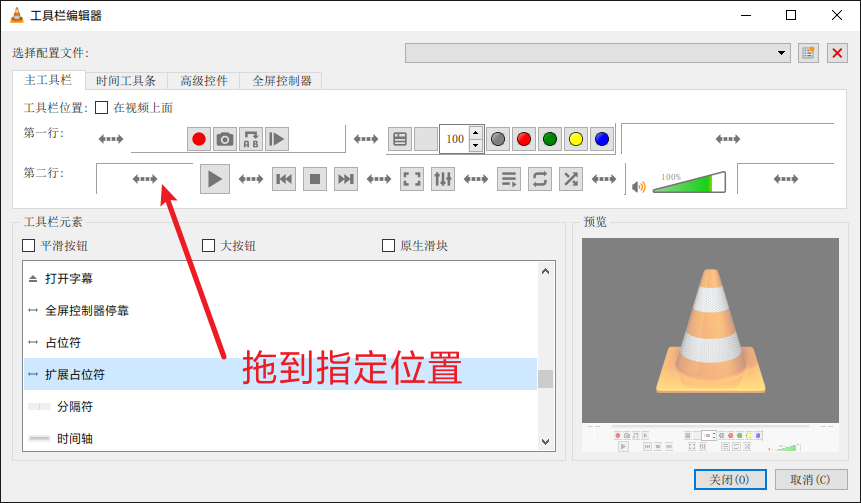Maximize the 工具栏编辑器 window
Screen dimensions: 861x503
tap(791, 15)
